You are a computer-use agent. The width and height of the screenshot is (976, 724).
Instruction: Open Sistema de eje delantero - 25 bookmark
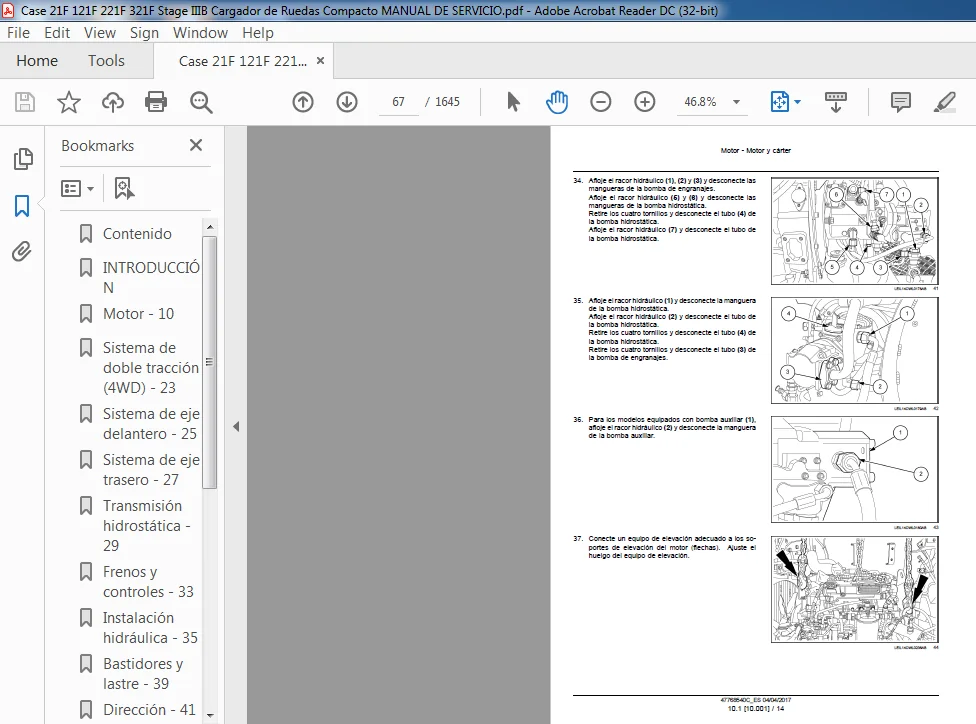(x=151, y=423)
